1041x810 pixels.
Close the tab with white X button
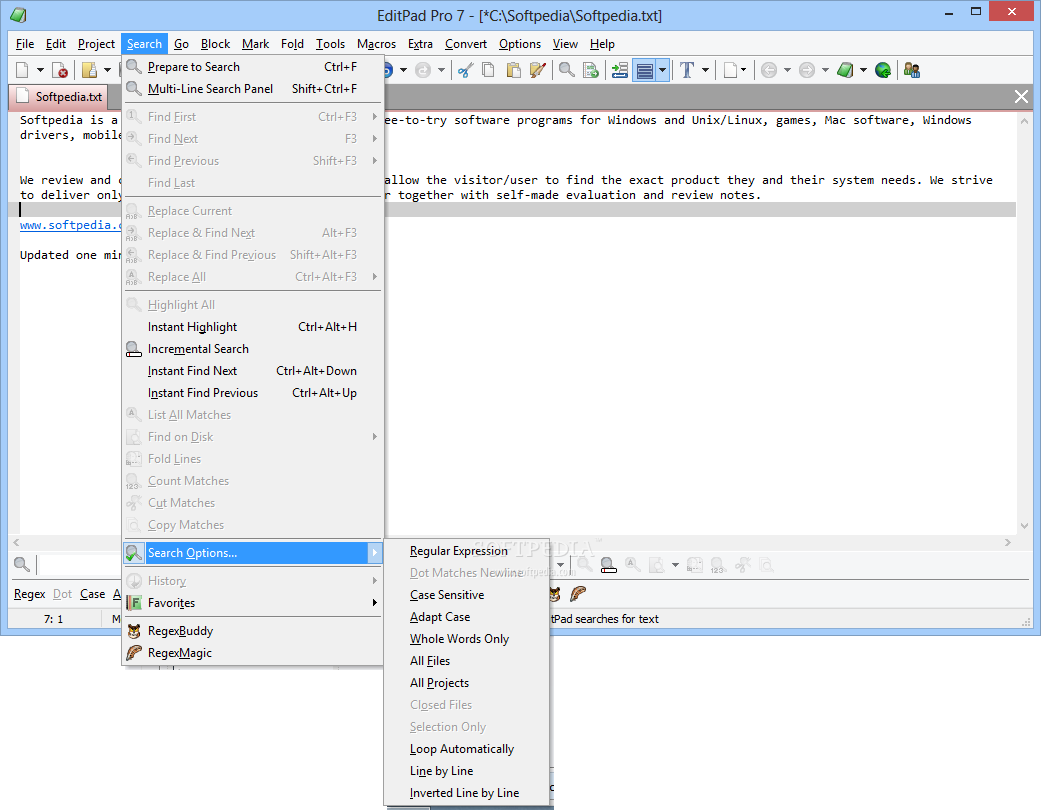pos(1021,97)
